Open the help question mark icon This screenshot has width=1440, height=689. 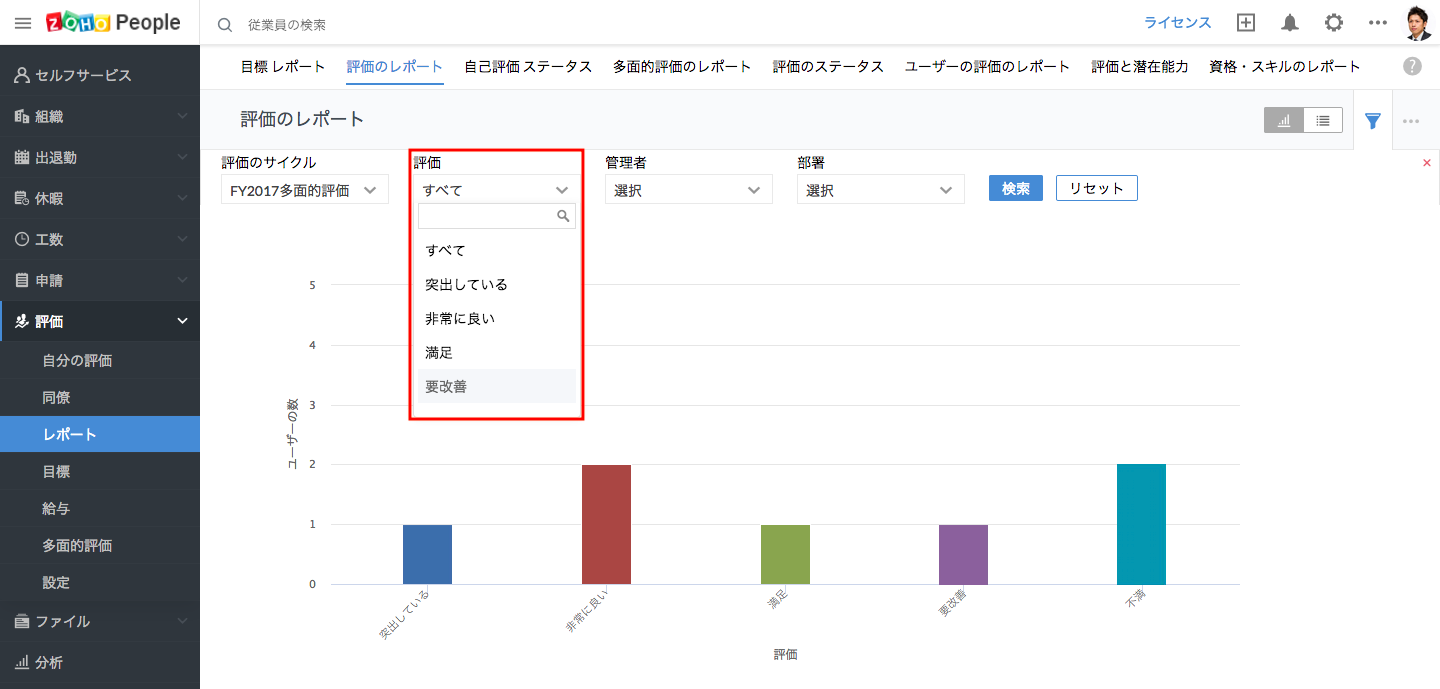tap(1412, 66)
